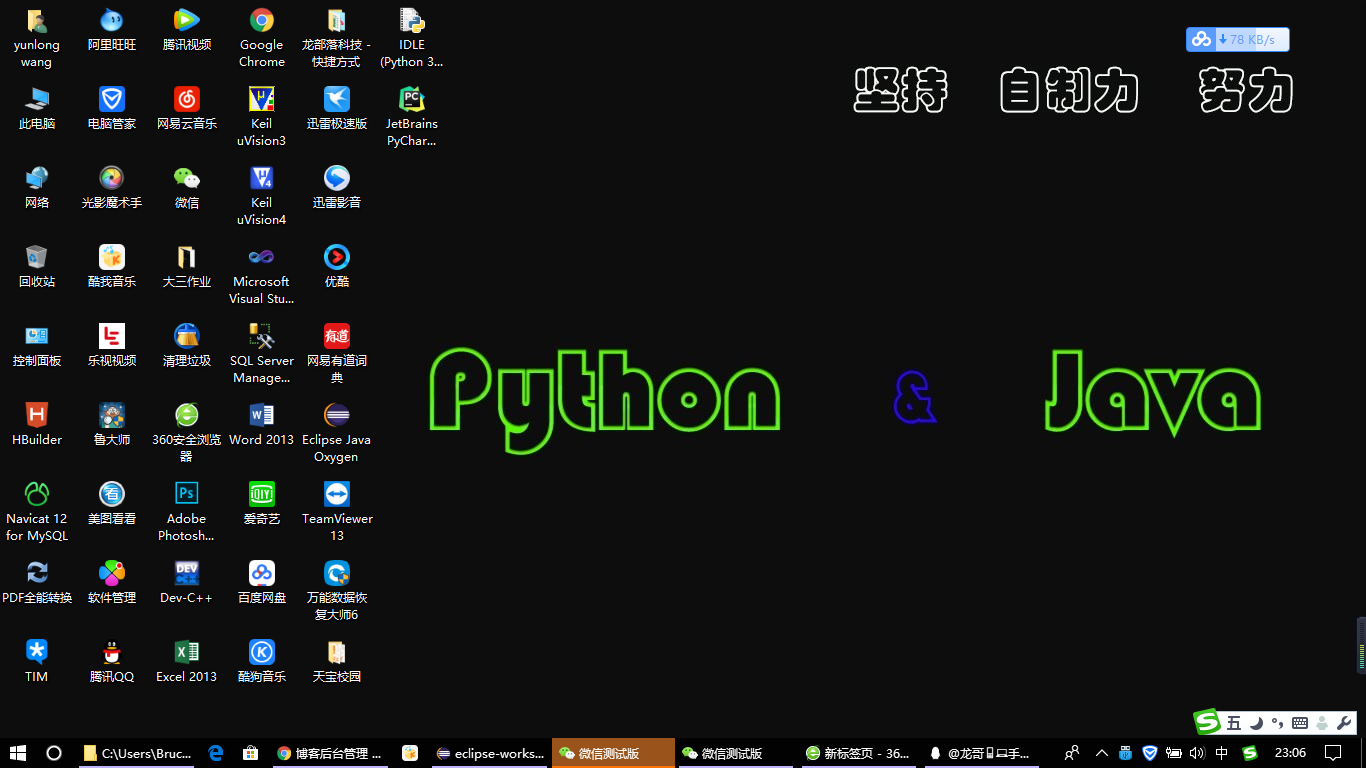
Task: Open the Action Center notifications
Action: click(1333, 753)
